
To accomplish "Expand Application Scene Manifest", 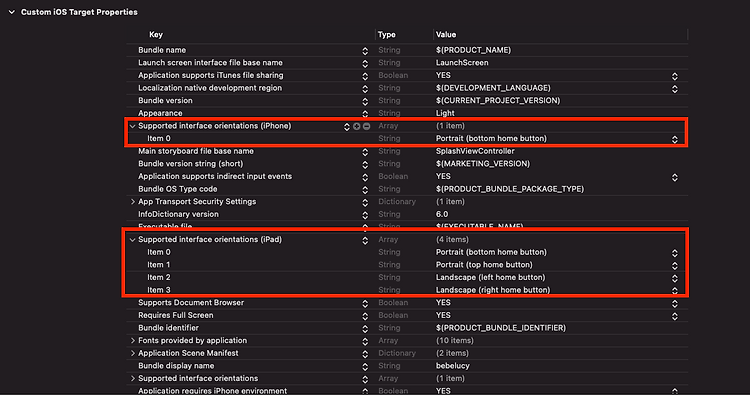I will coord(132,353).
